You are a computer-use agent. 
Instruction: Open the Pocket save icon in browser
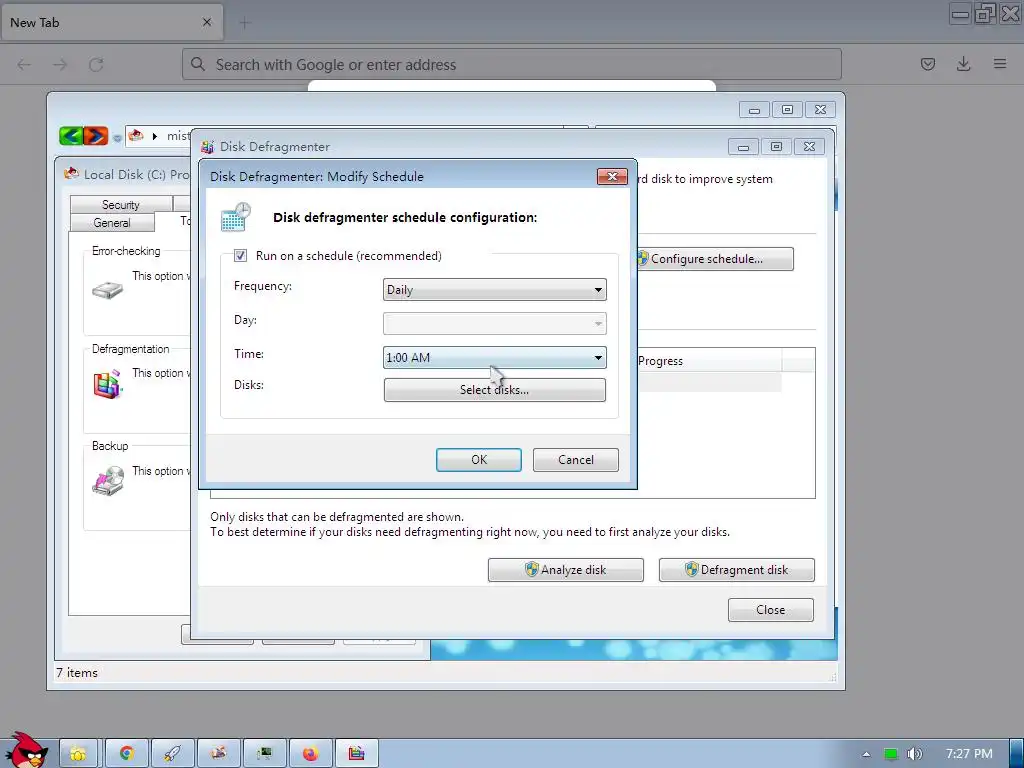pos(928,64)
